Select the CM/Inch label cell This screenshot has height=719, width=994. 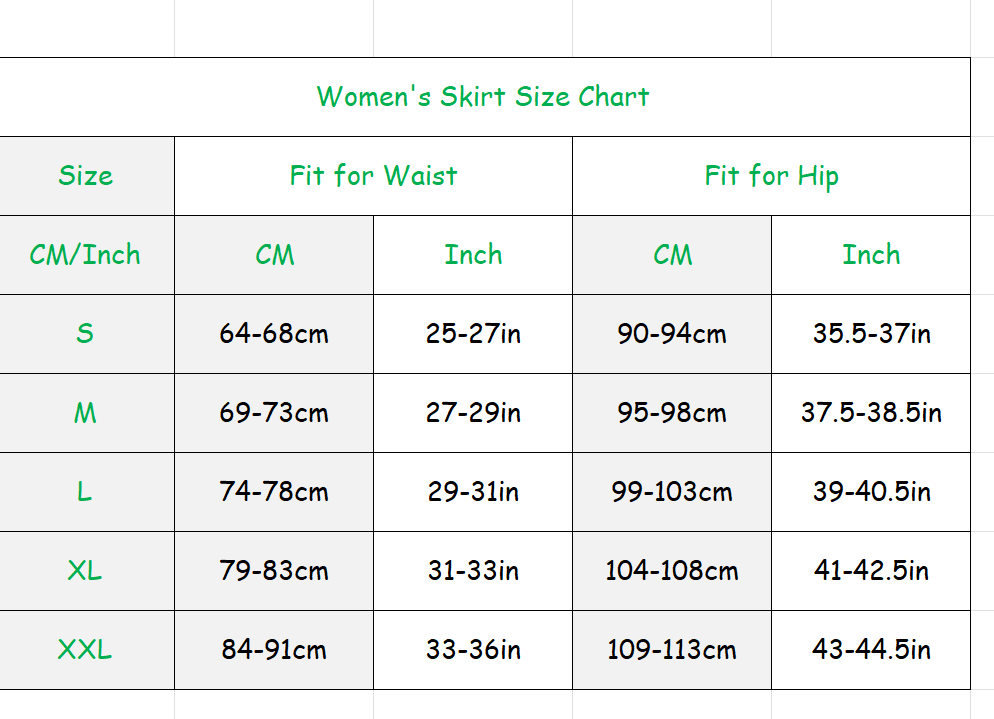(87, 255)
